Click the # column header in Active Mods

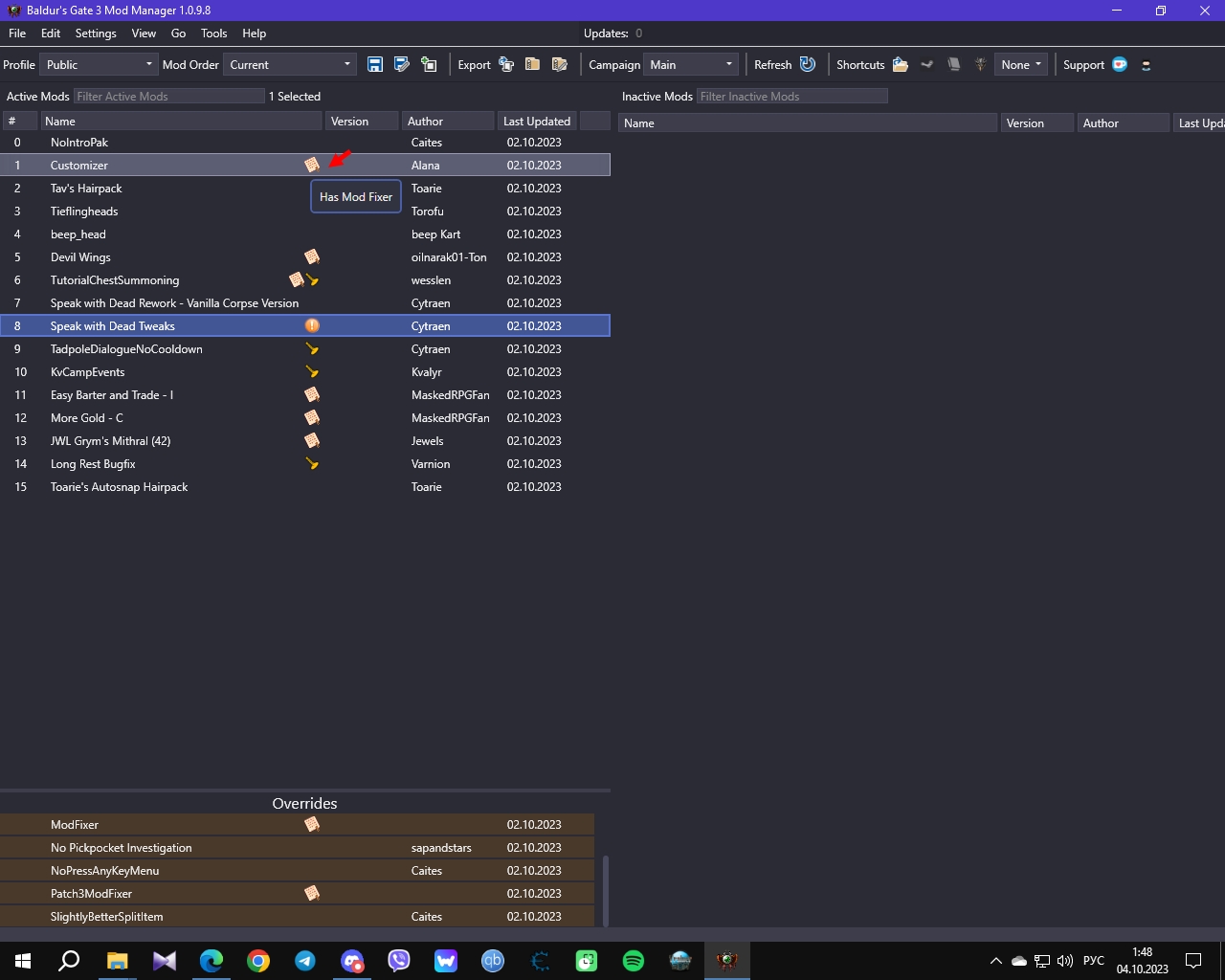coord(19,121)
